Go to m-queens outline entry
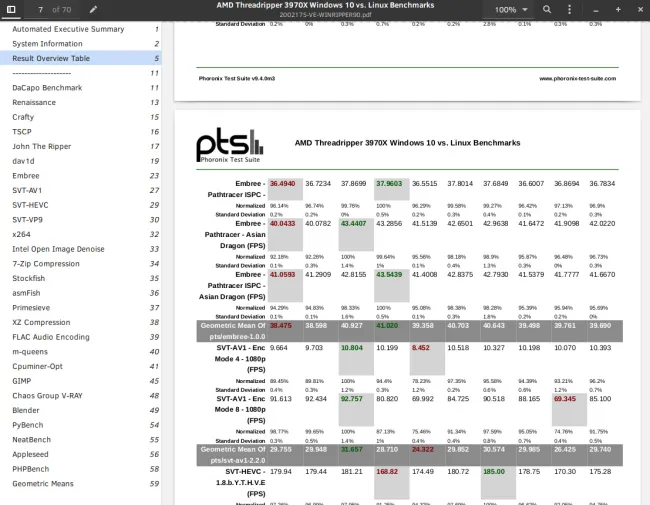650x505 pixels. (x=80, y=352)
